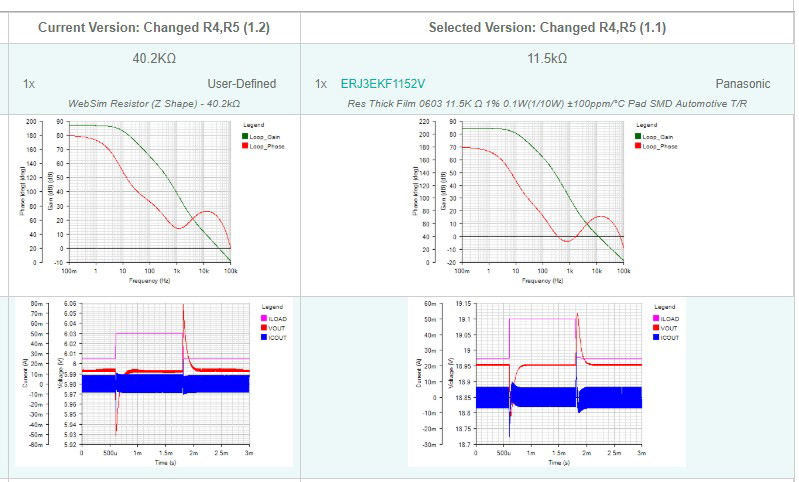Screen dimensions: 799x482
Task: Click Time (s) axis label on left transient plot
Action: 166,463
